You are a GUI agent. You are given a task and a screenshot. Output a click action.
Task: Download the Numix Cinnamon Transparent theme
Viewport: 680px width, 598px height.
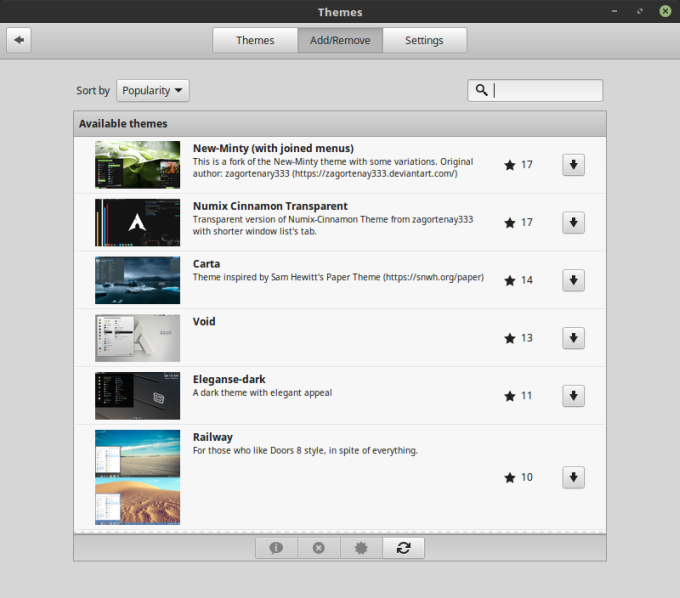[x=573, y=223]
